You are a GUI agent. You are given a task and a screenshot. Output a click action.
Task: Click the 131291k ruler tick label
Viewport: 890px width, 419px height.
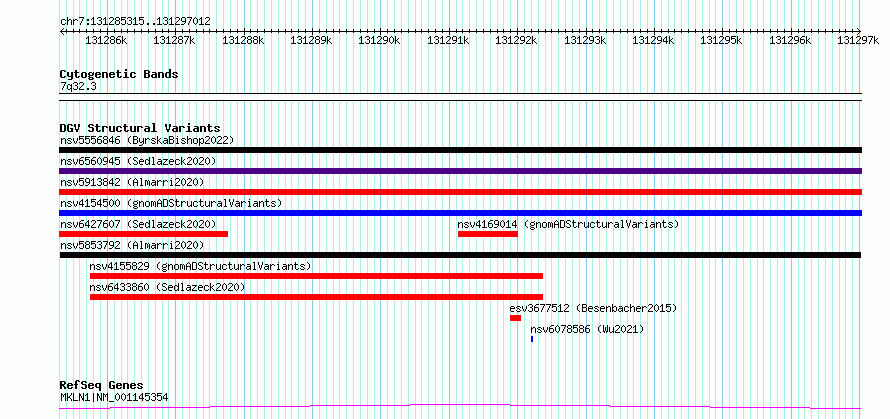(448, 40)
